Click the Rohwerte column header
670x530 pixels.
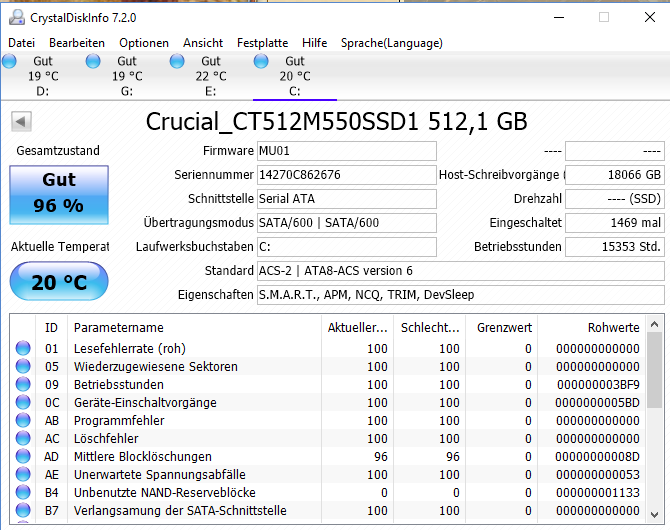[592, 327]
